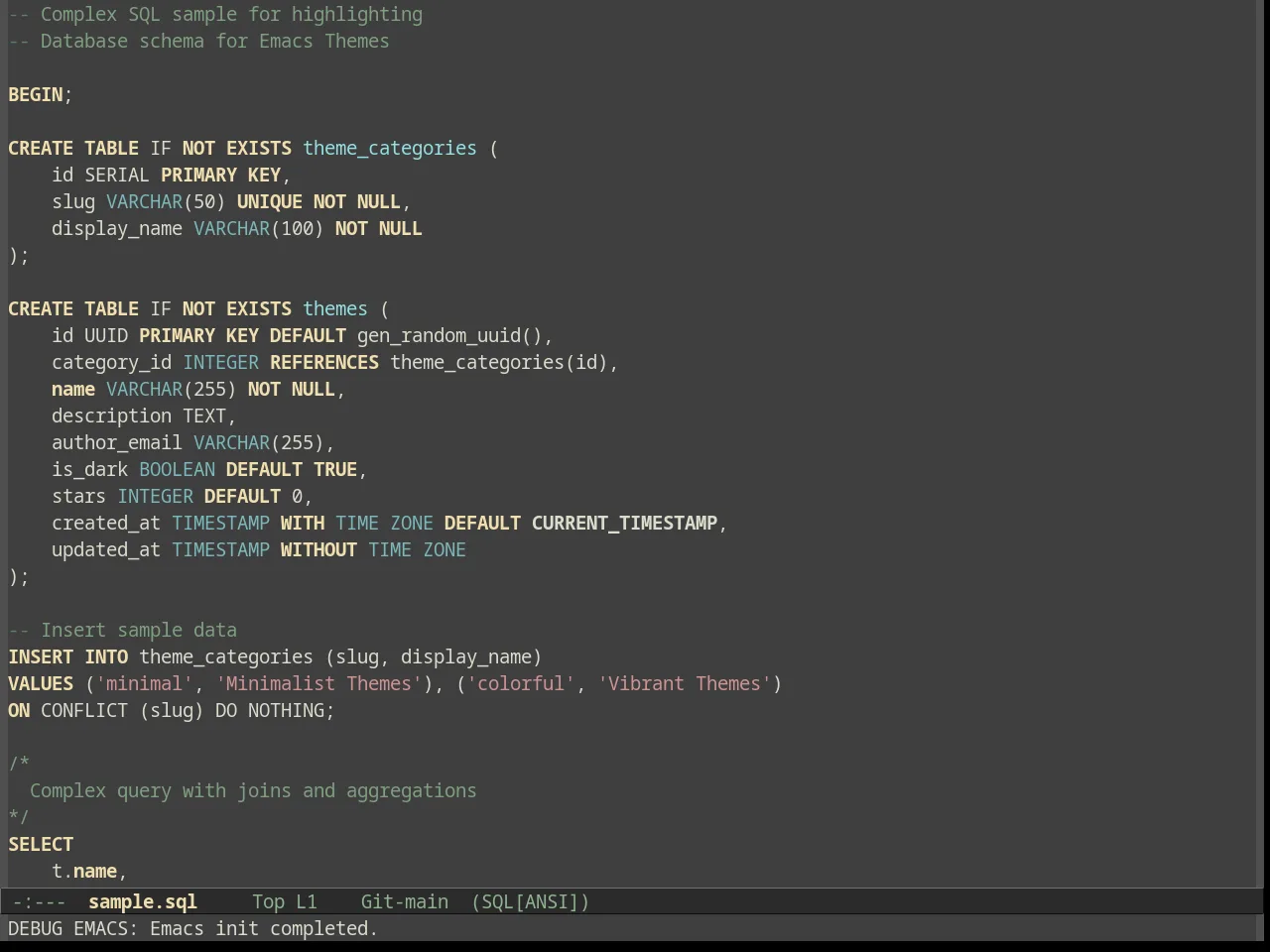Click the comment '-- Complex SQL sample for highlighting'
Screen dimensions: 1270x952
click(215, 15)
